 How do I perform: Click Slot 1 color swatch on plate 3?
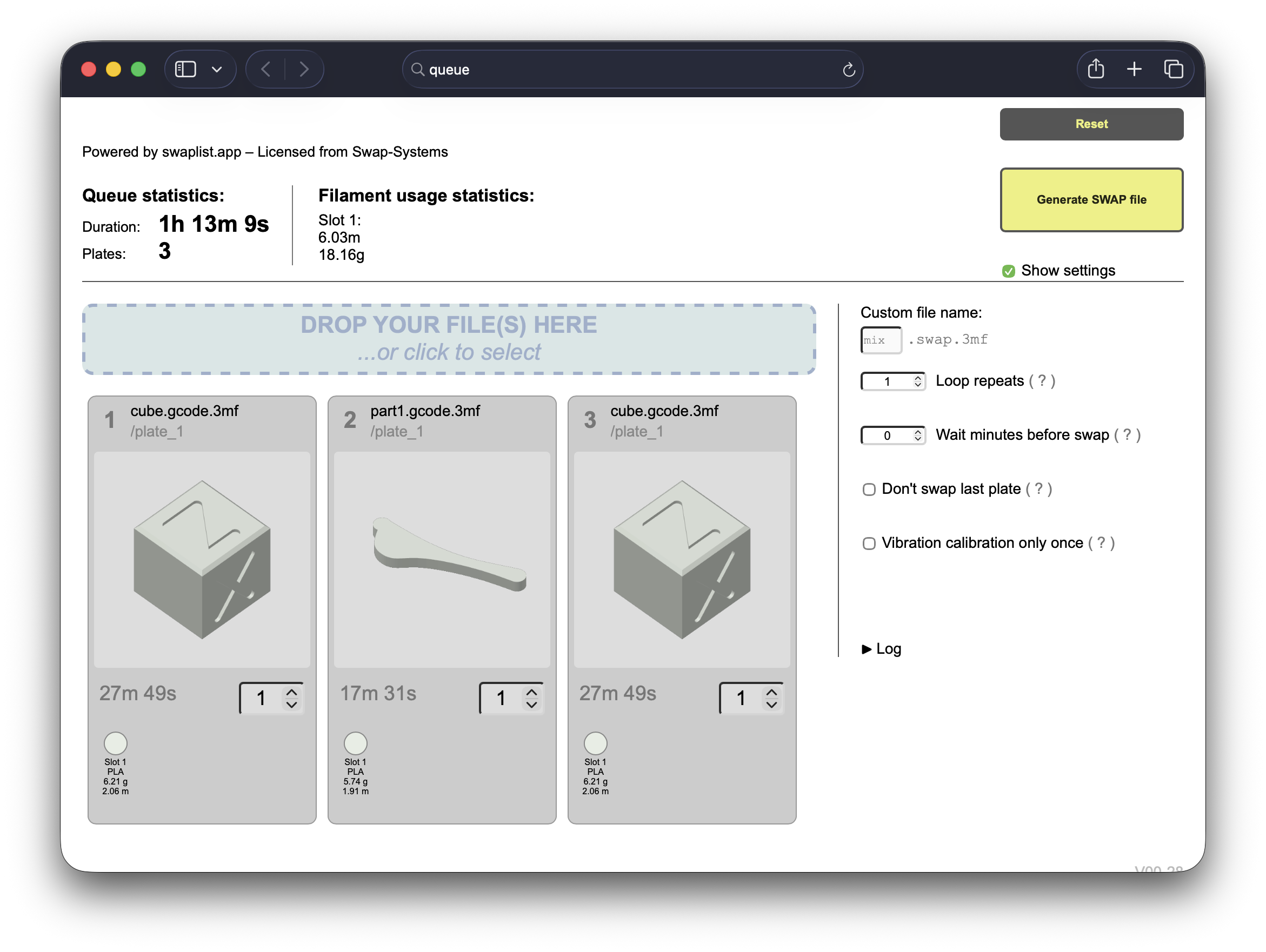(x=595, y=743)
